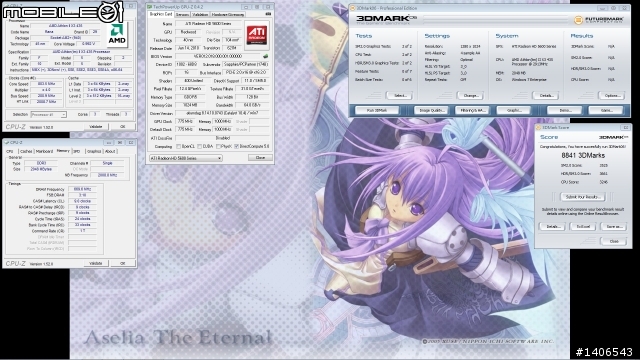
Task: Click the Driver Version field in GPU-Z
Action: (x=223, y=113)
